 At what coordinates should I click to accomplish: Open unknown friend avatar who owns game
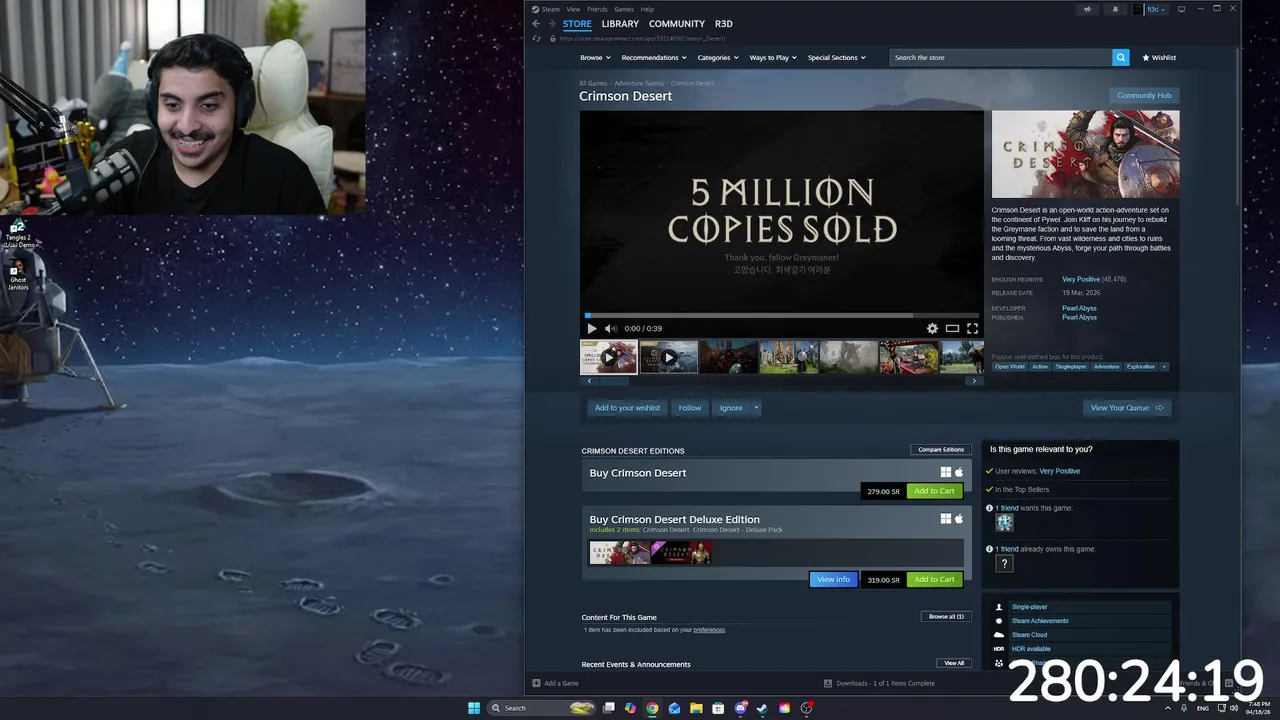1004,563
